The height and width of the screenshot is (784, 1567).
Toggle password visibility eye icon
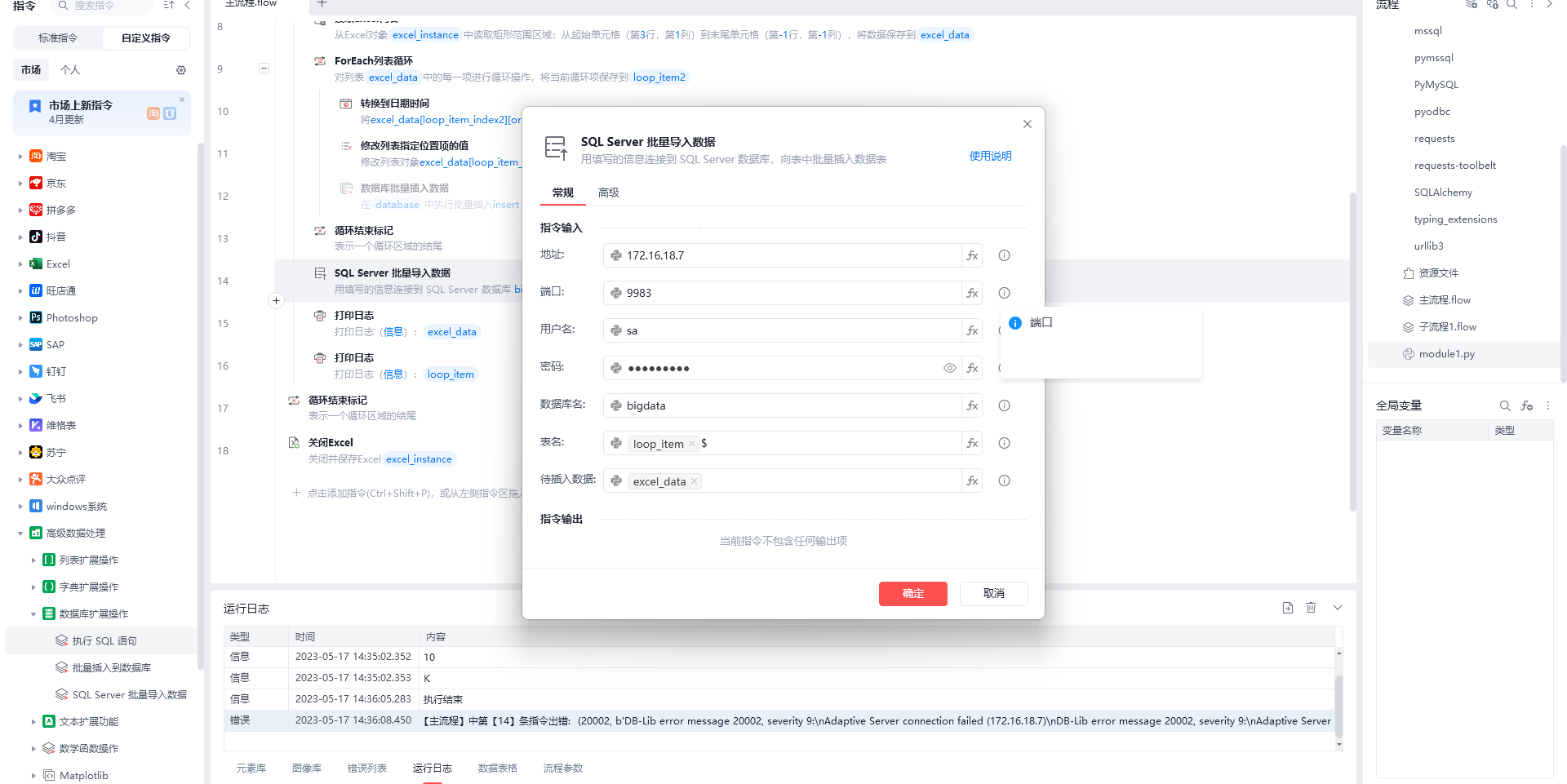949,368
